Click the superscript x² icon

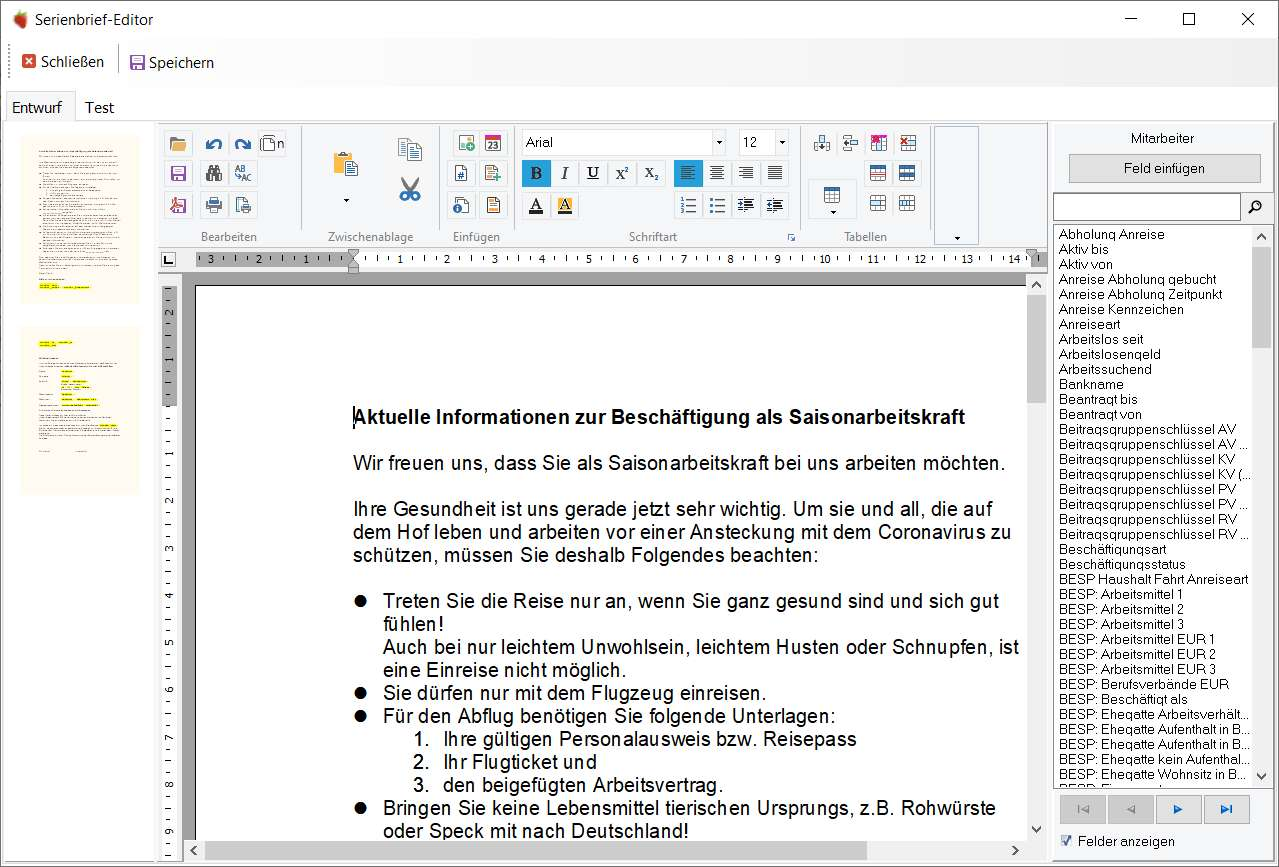pyautogui.click(x=622, y=173)
